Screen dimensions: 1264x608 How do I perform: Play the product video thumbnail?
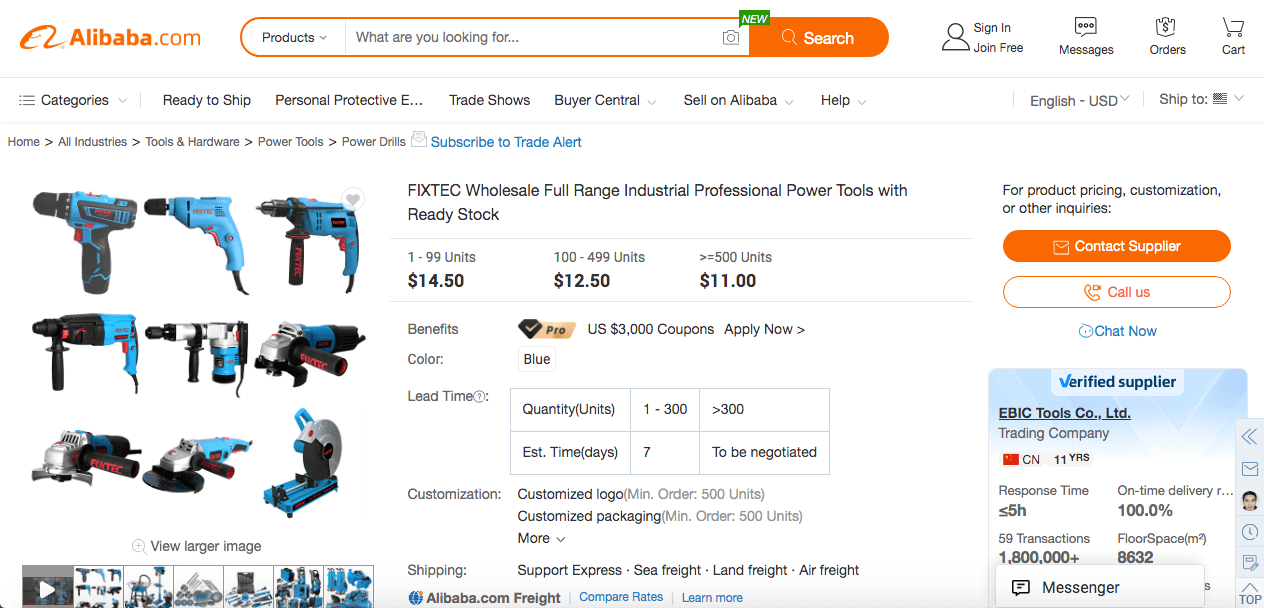pyautogui.click(x=47, y=589)
